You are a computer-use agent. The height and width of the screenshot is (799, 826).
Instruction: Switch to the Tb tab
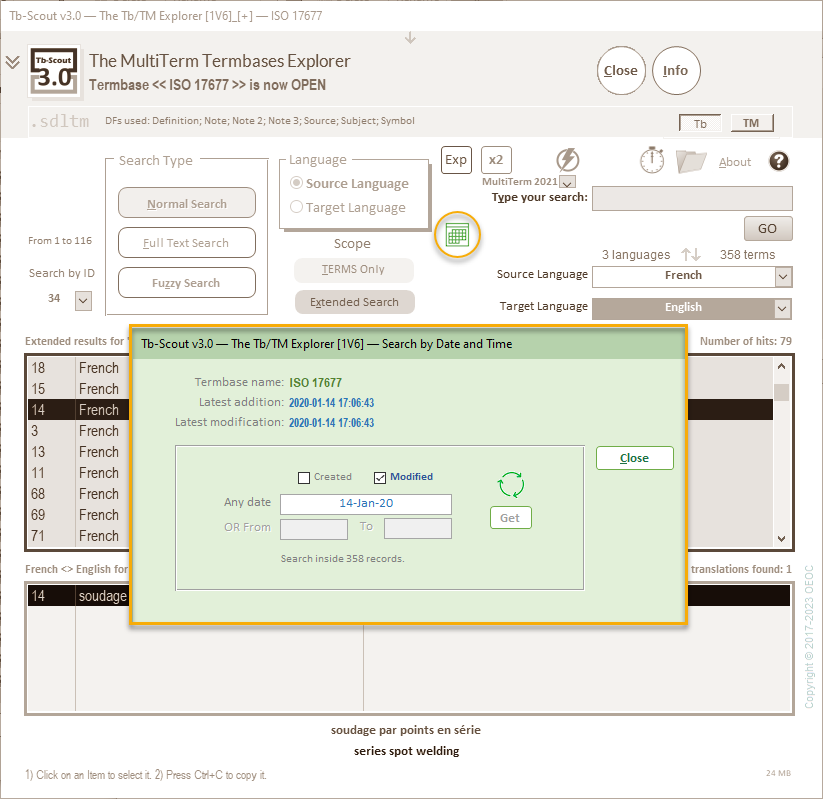pyautogui.click(x=700, y=124)
